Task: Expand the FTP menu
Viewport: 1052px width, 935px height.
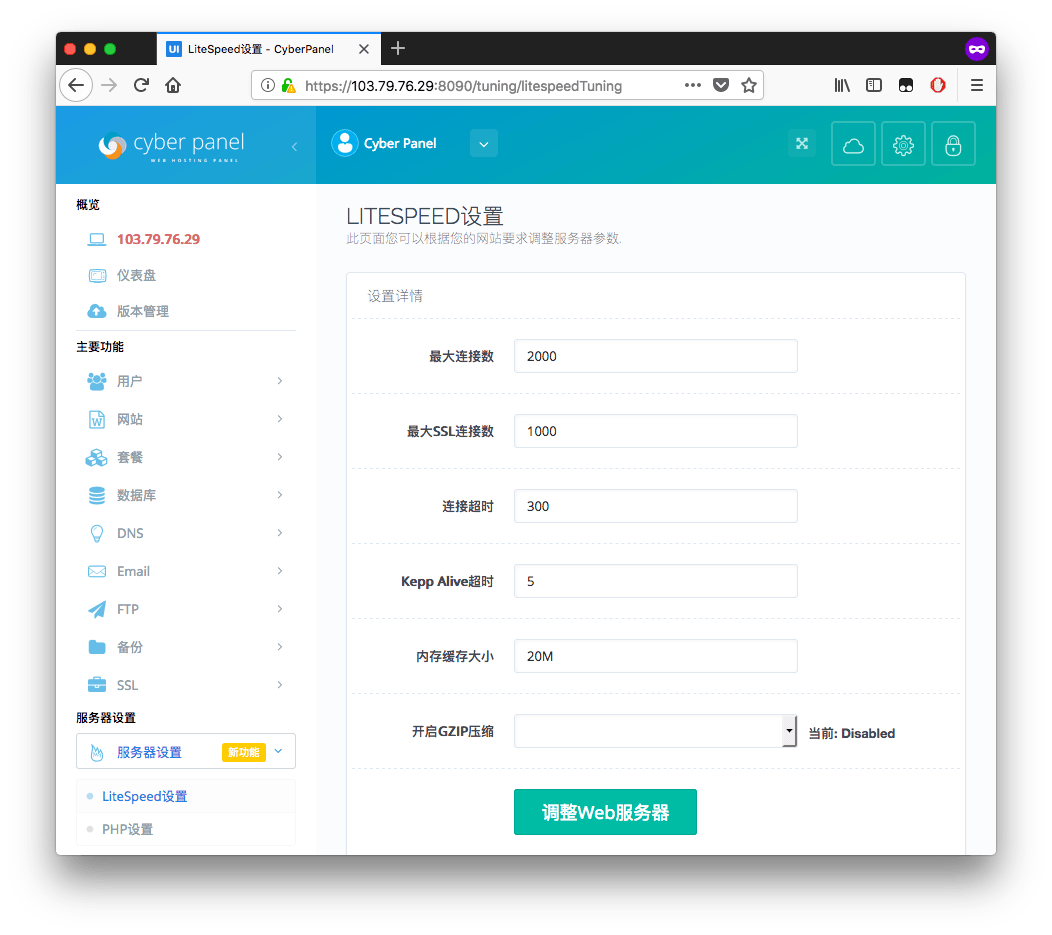Action: (x=186, y=609)
